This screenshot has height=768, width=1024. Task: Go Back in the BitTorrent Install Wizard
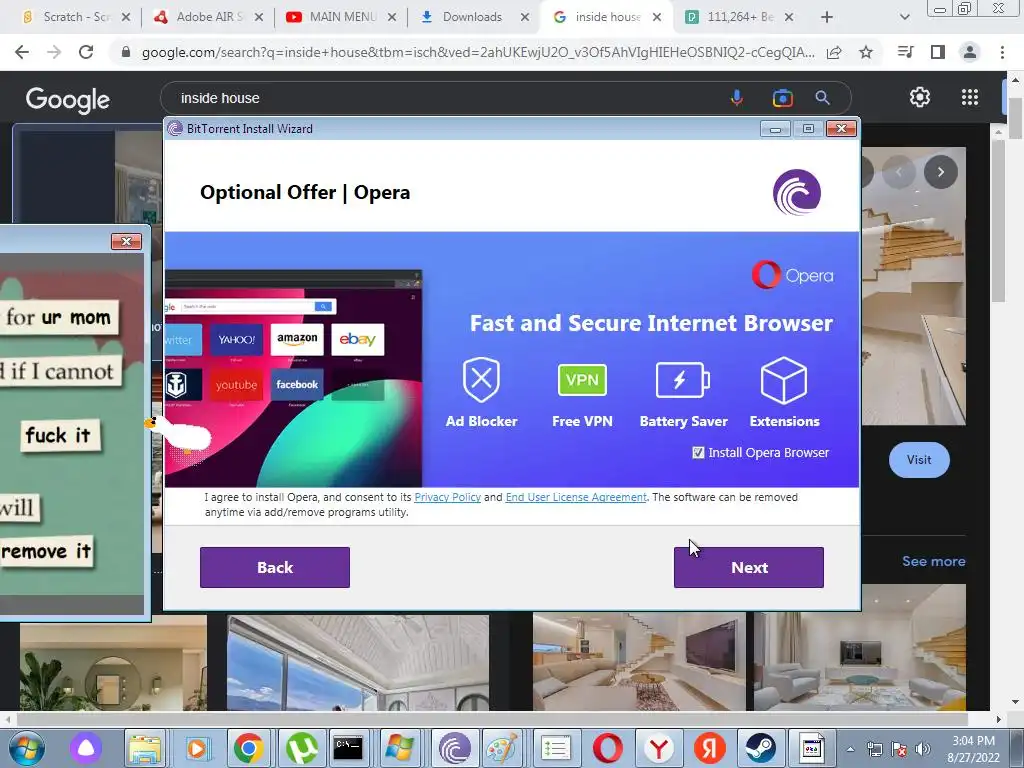(275, 568)
